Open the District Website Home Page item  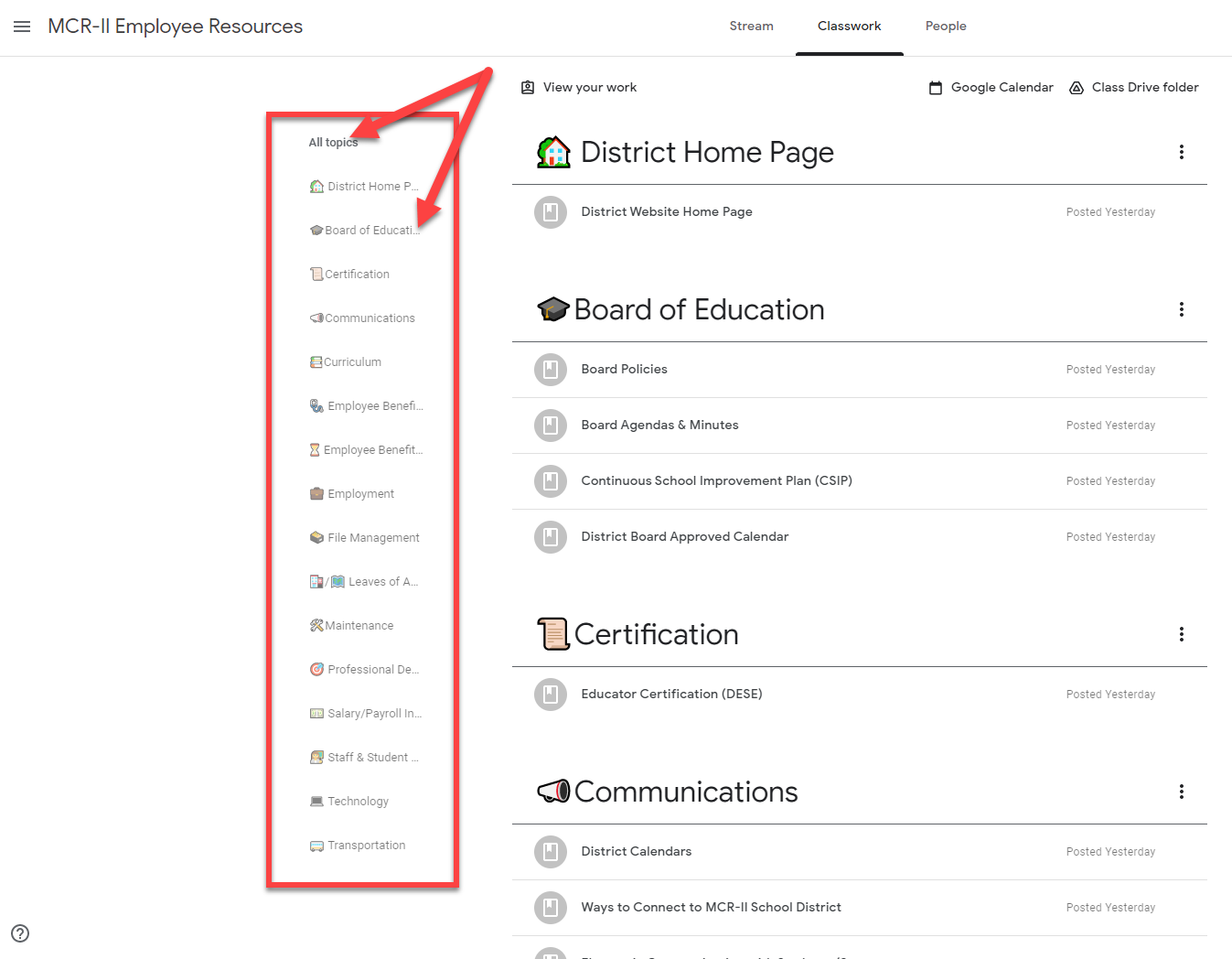point(666,211)
